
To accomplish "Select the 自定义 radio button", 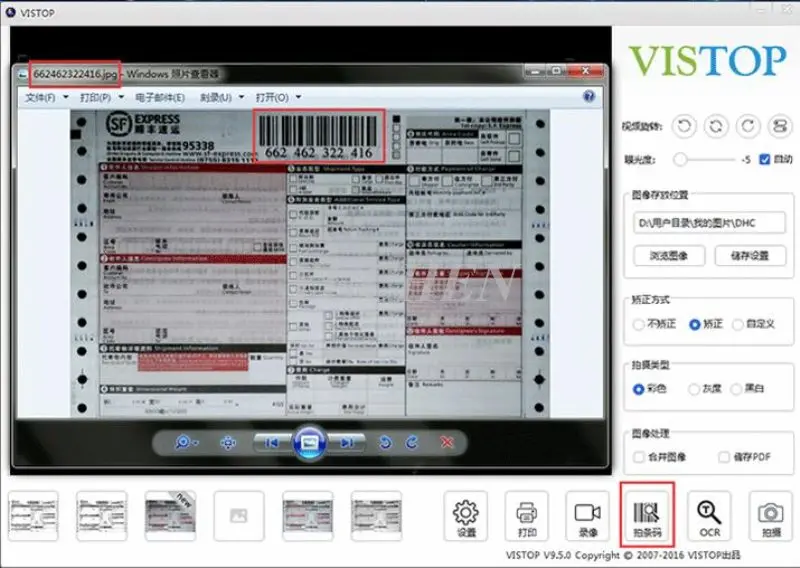I will [737, 324].
